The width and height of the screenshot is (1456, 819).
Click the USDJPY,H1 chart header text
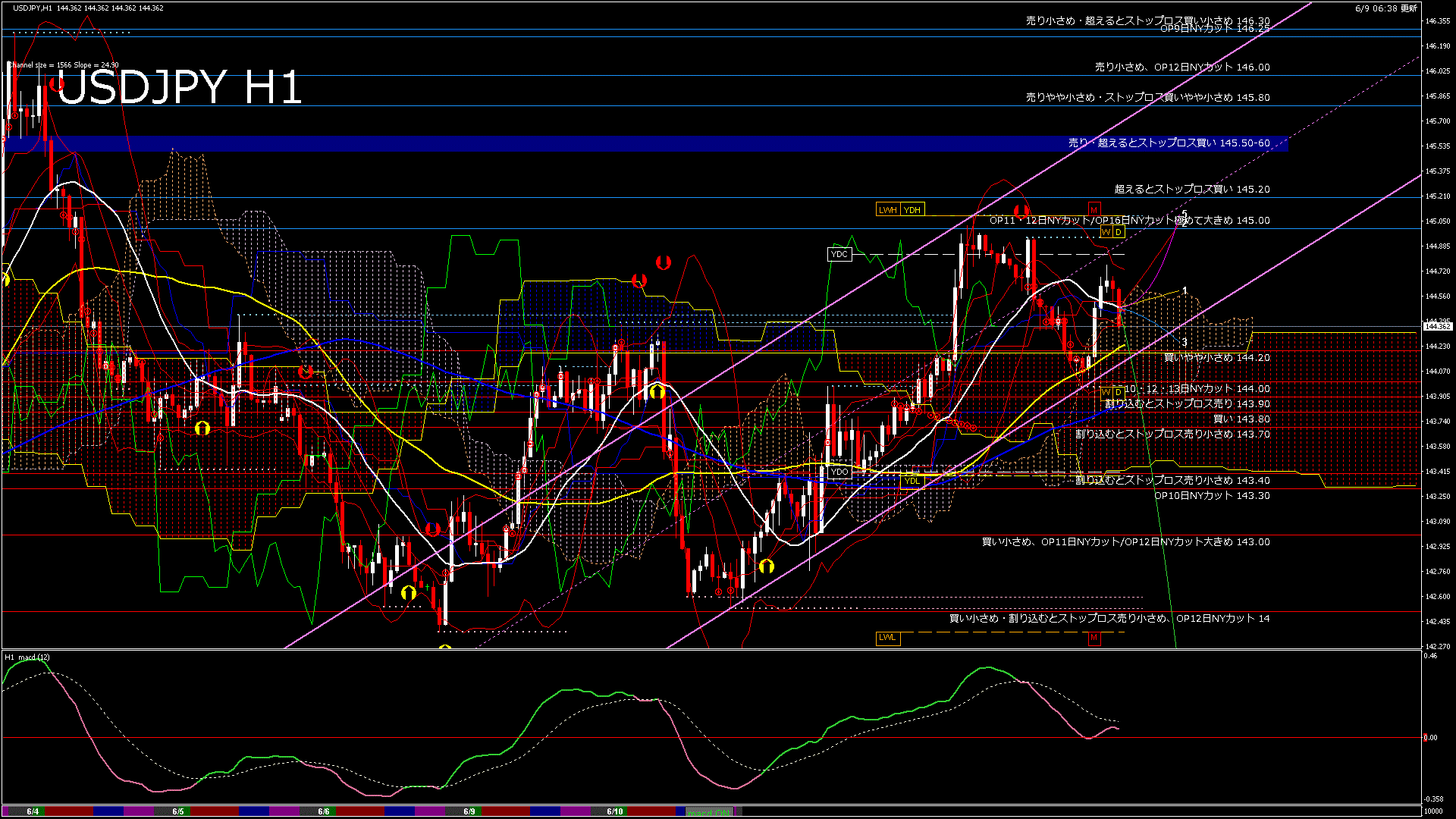32,8
